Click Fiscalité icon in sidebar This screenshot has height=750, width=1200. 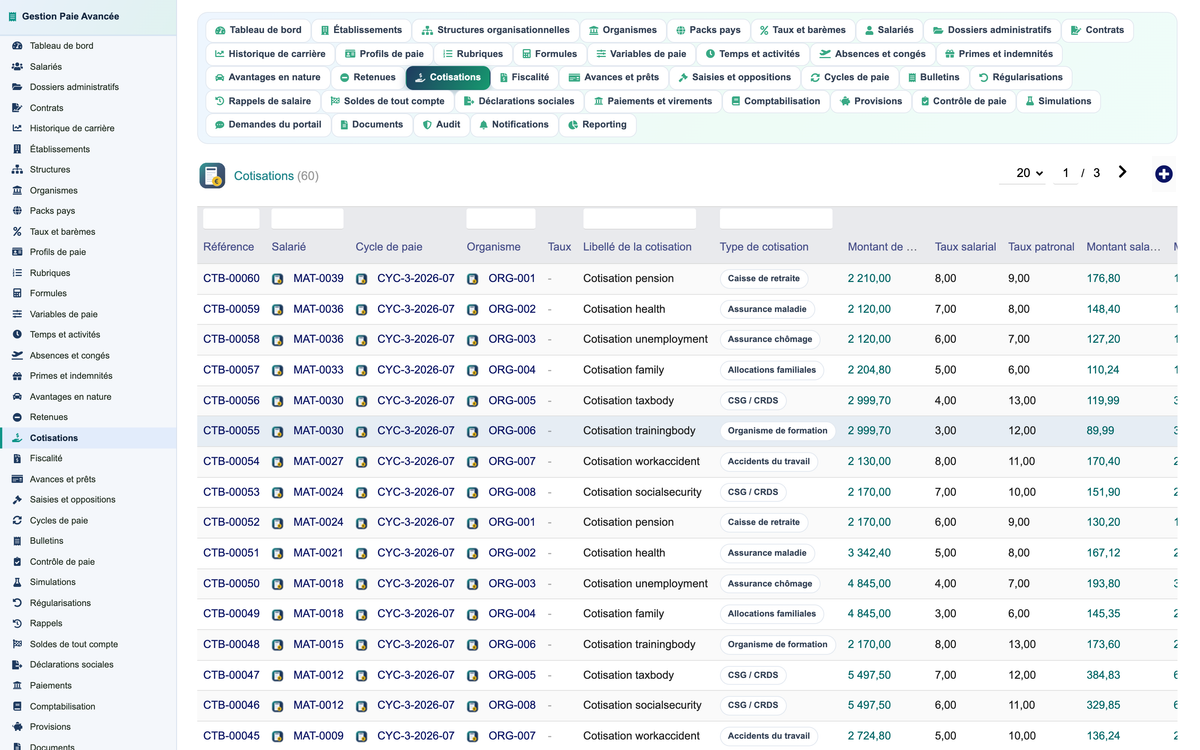[17, 458]
